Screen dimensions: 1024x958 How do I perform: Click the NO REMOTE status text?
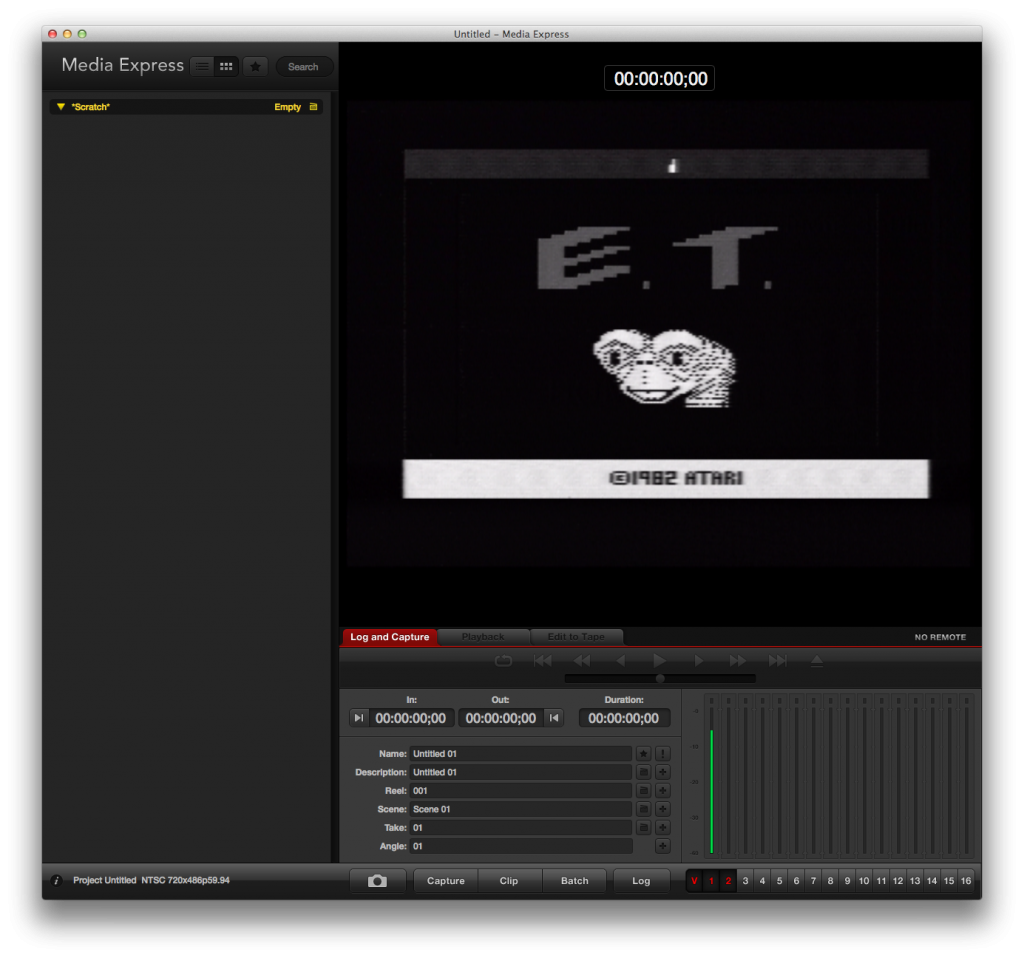tap(940, 637)
